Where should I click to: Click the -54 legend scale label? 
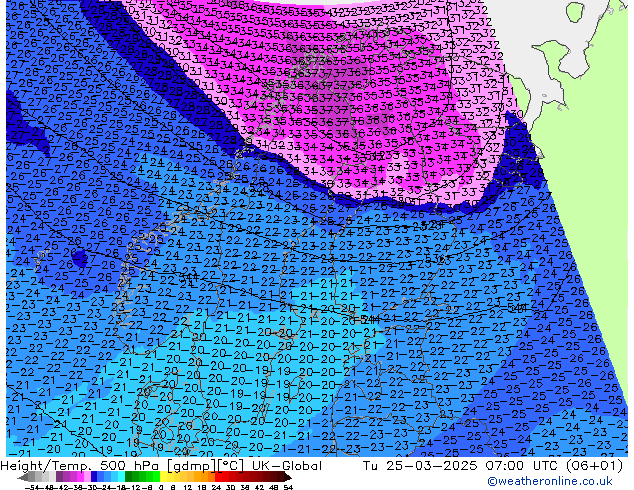click(x=32, y=487)
